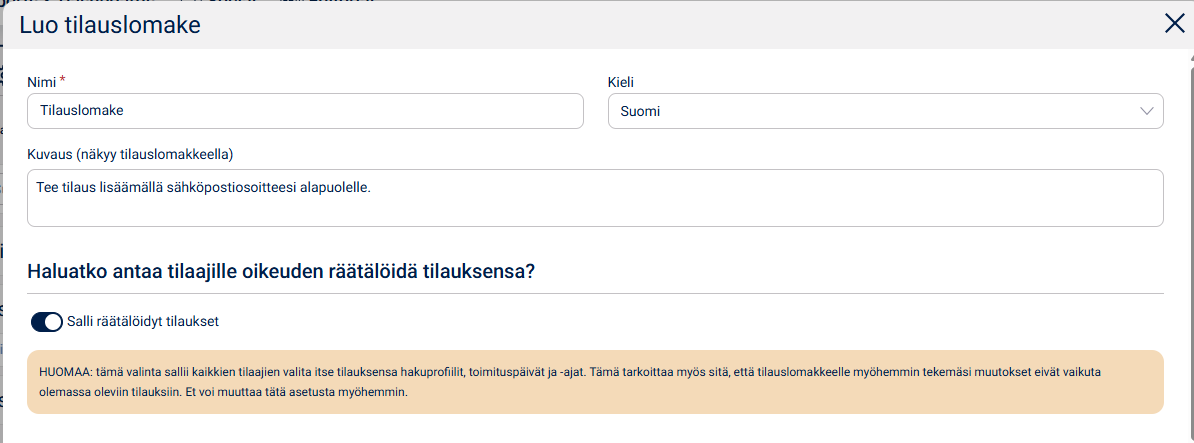Click the 'Salli räätälöidyt tilaukset' label text
The image size is (1194, 443).
143,322
